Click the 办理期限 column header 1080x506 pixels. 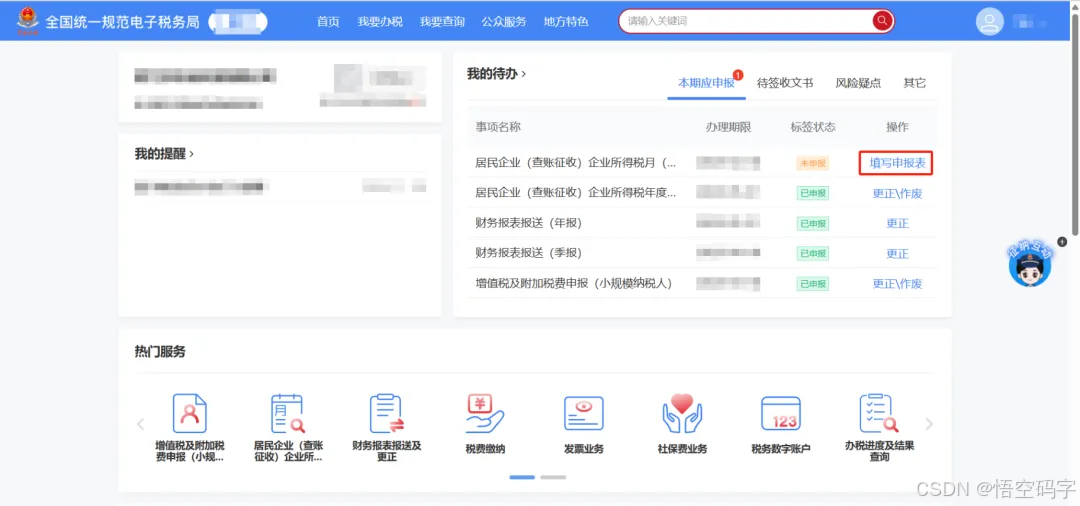coord(728,127)
